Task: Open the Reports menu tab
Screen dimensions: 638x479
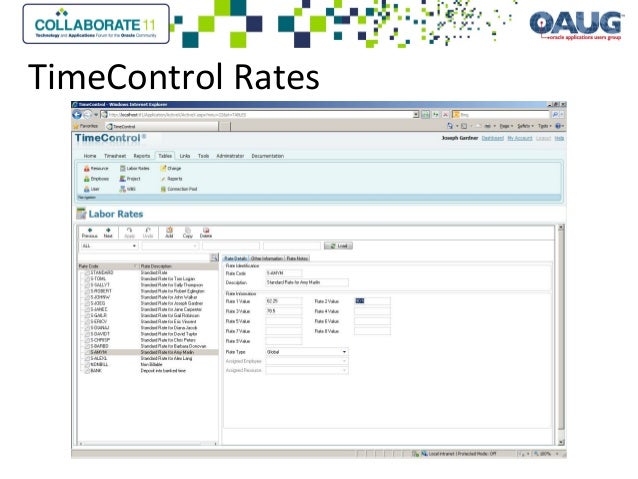Action: 142,156
